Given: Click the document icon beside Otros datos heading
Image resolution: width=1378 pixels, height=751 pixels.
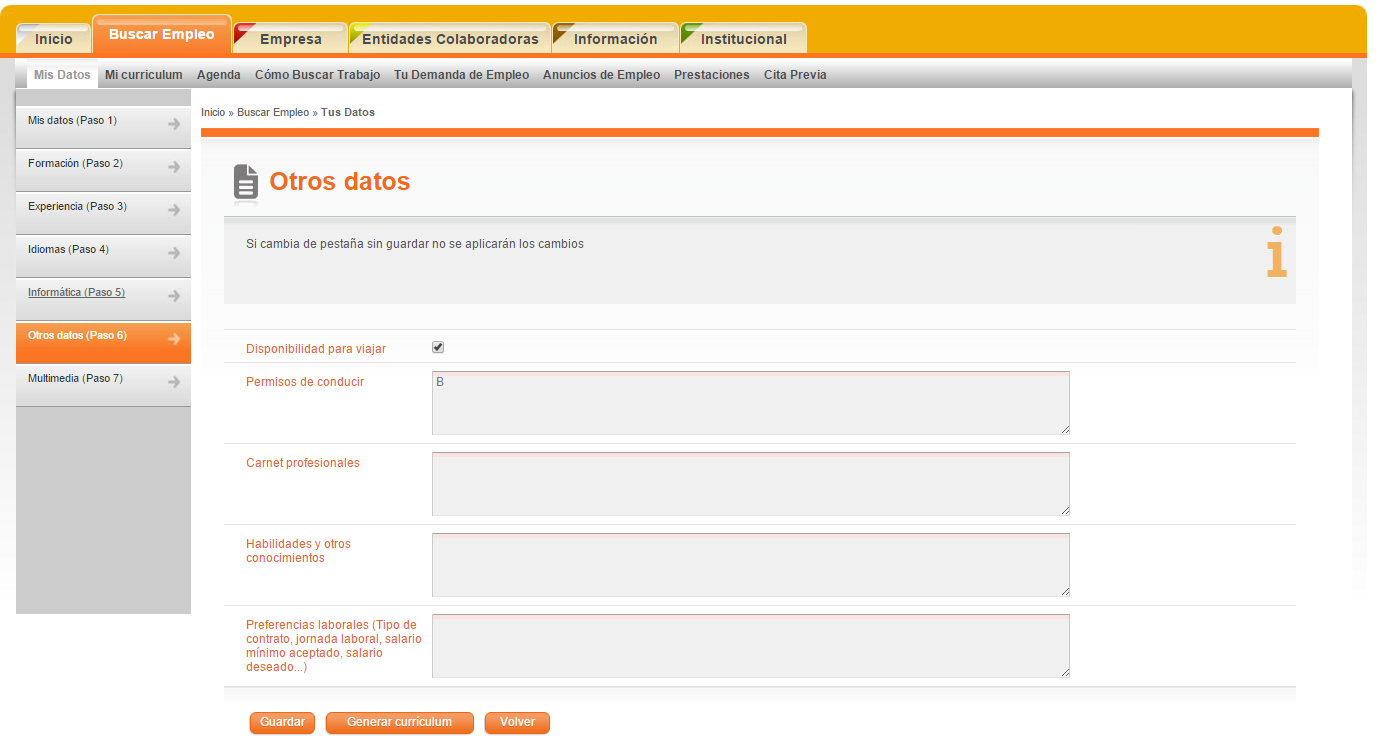Looking at the screenshot, I should (x=245, y=182).
